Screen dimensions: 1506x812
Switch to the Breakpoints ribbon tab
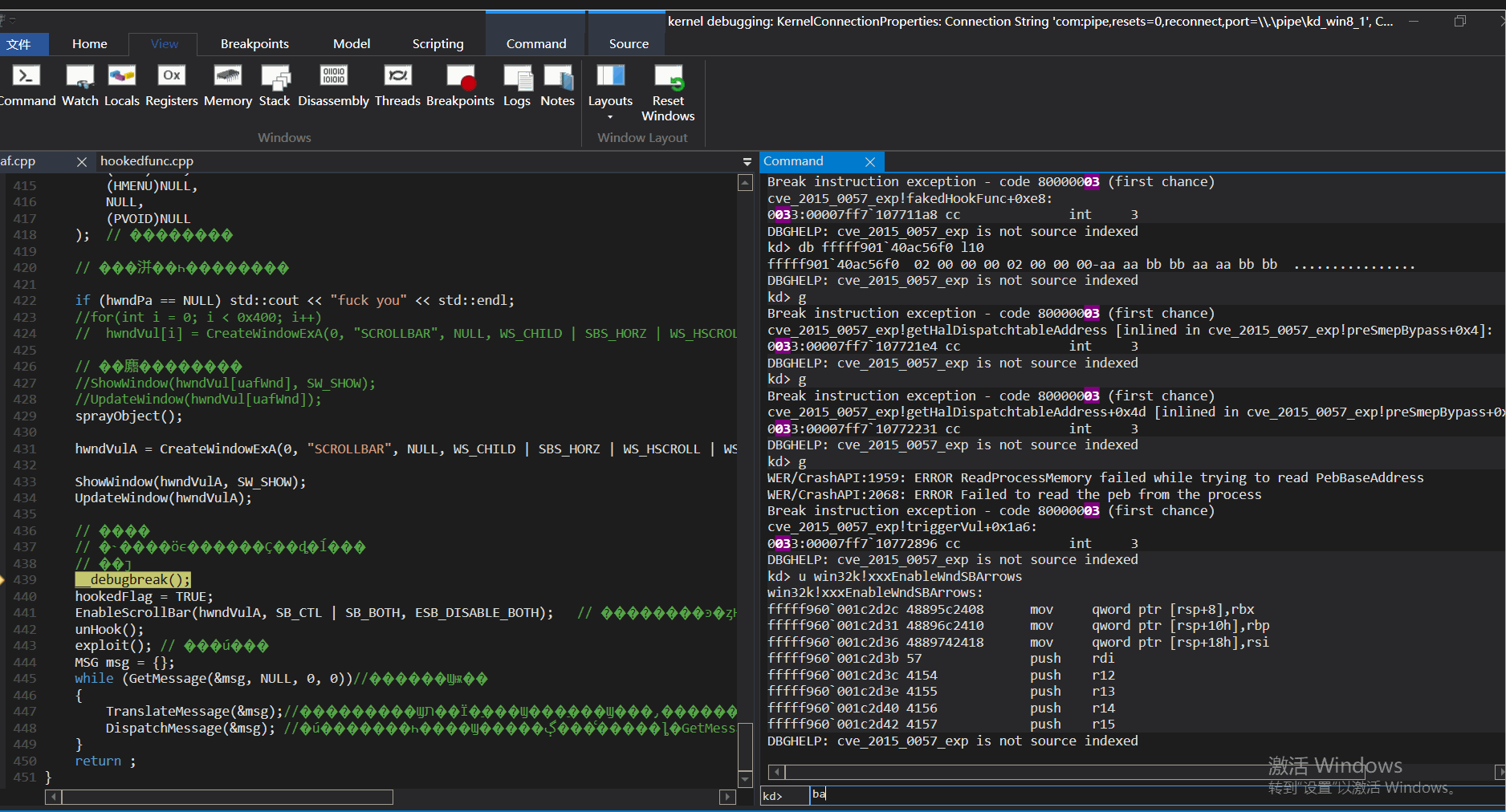click(x=254, y=44)
